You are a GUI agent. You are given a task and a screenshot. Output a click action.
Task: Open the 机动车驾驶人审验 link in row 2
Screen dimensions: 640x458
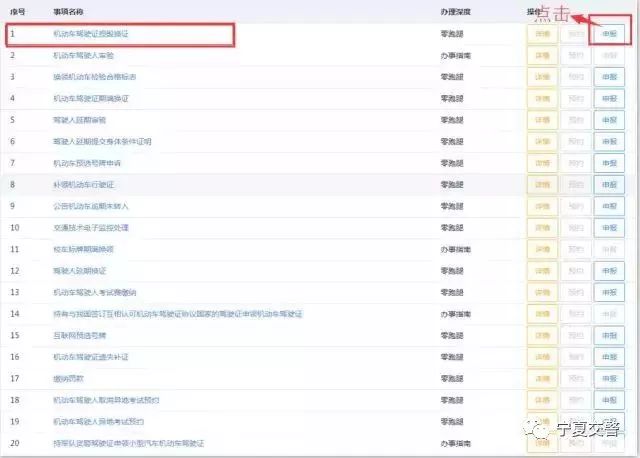click(83, 56)
